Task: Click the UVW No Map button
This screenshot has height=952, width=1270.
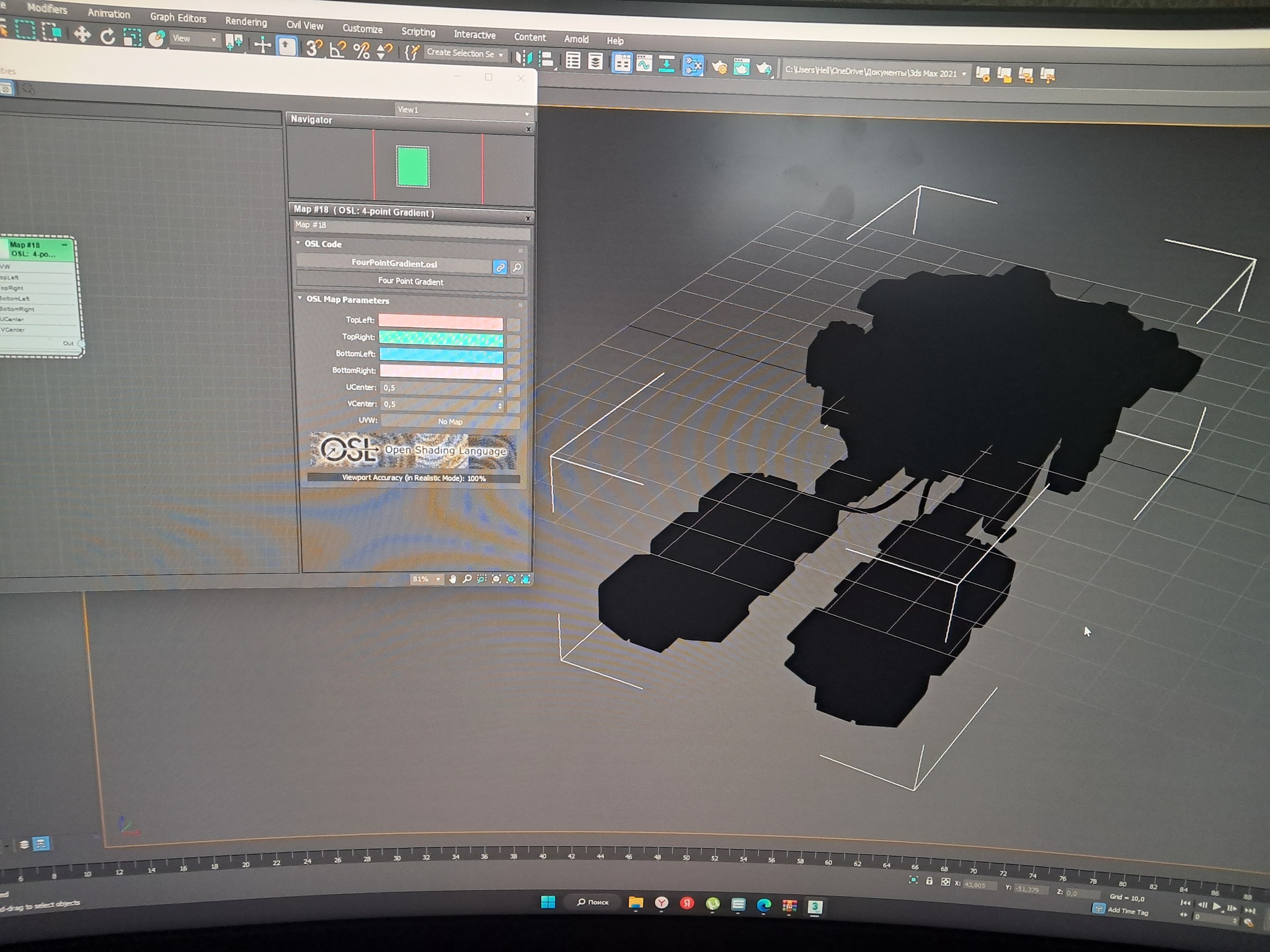Action: point(450,421)
